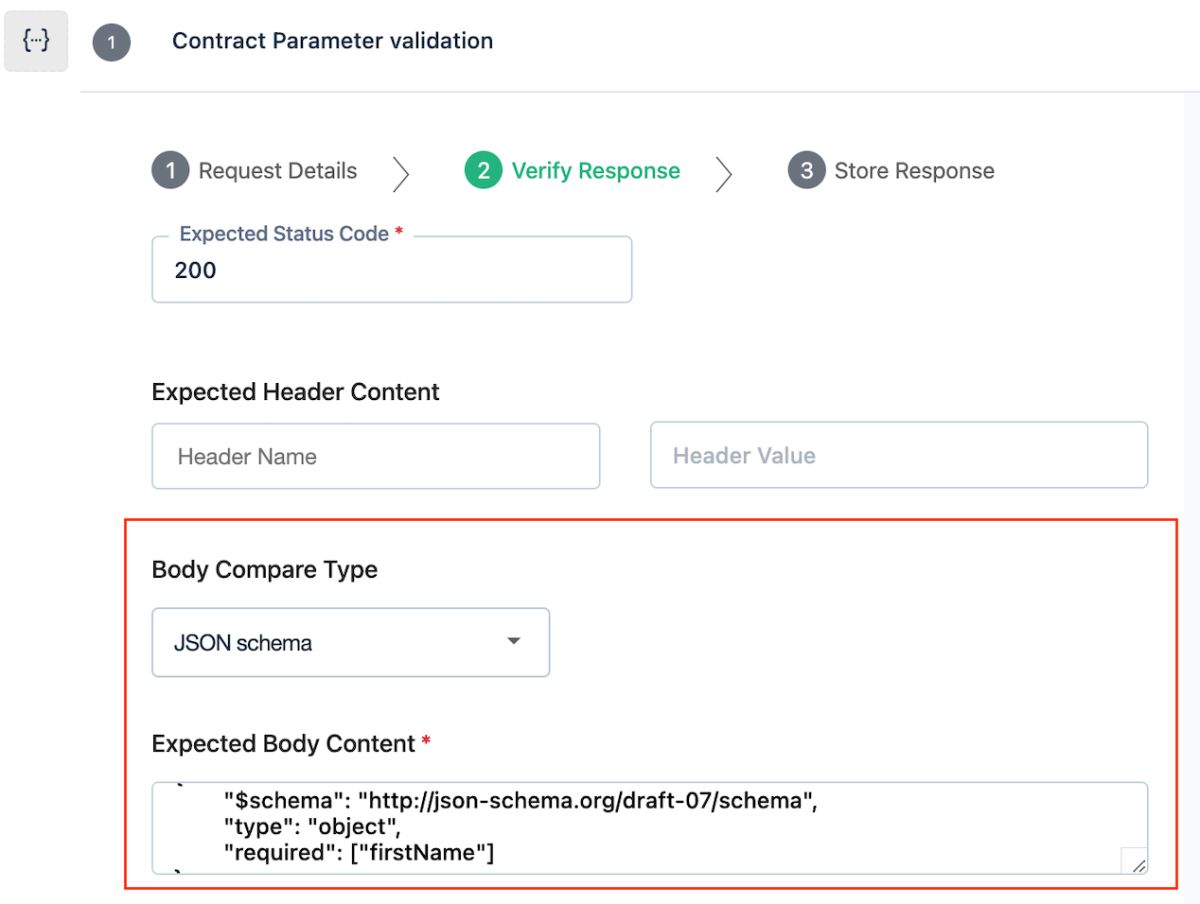Select the Verify Response step label
Viewport: 1200px width, 904px height.
click(595, 171)
